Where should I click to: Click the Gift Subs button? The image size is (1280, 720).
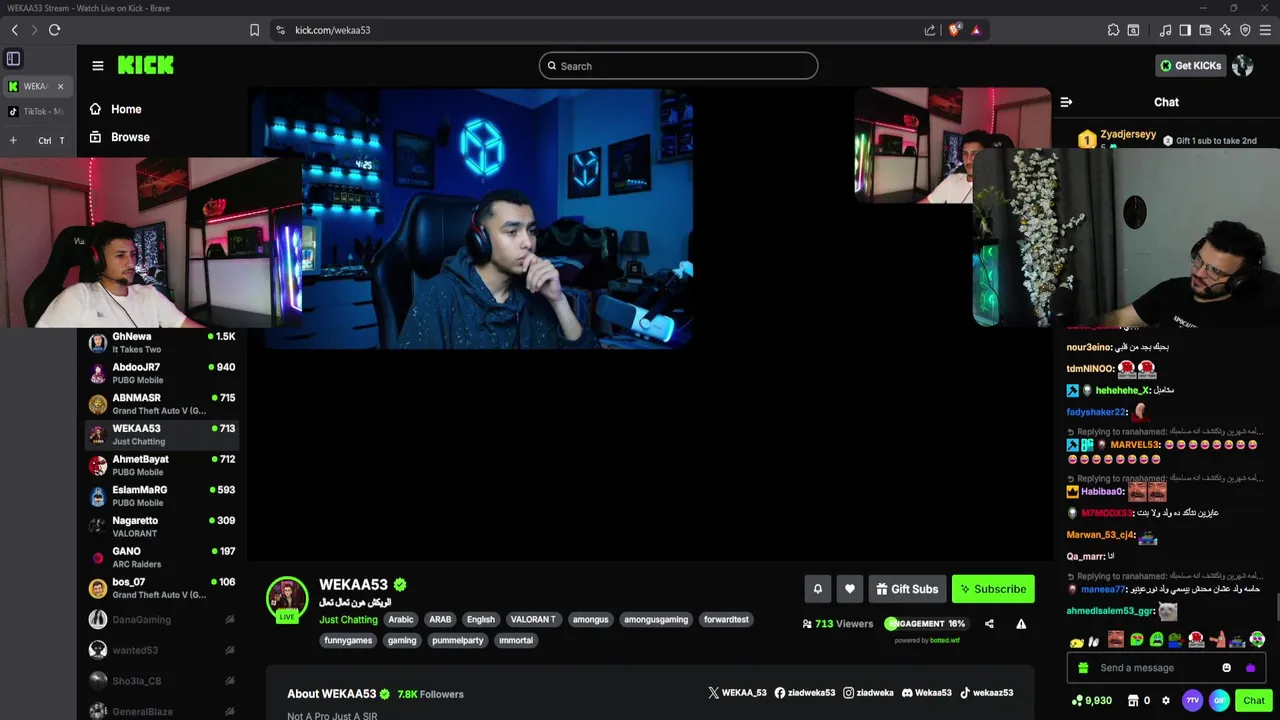pos(907,589)
